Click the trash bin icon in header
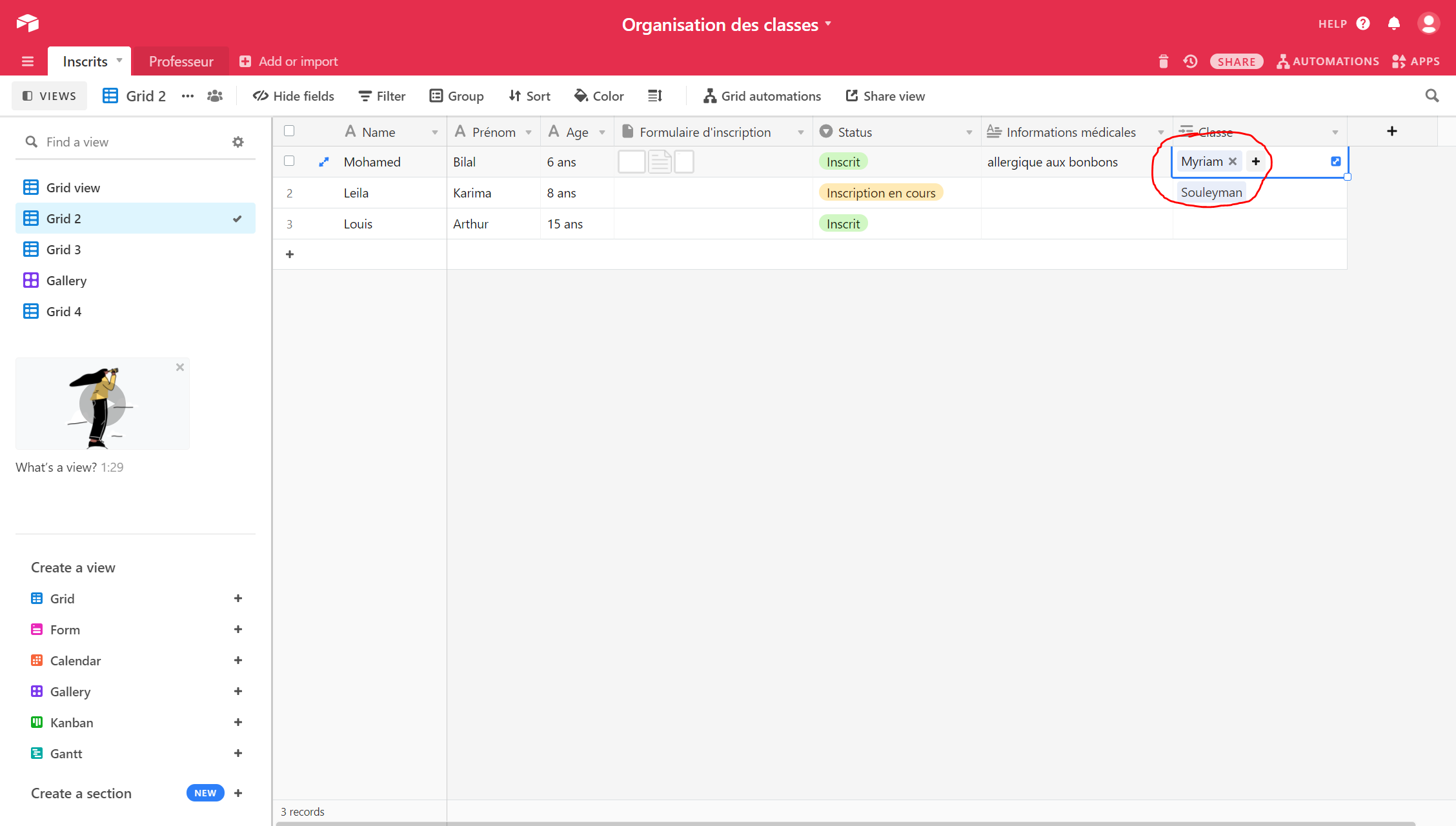The image size is (1456, 826). click(x=1163, y=61)
